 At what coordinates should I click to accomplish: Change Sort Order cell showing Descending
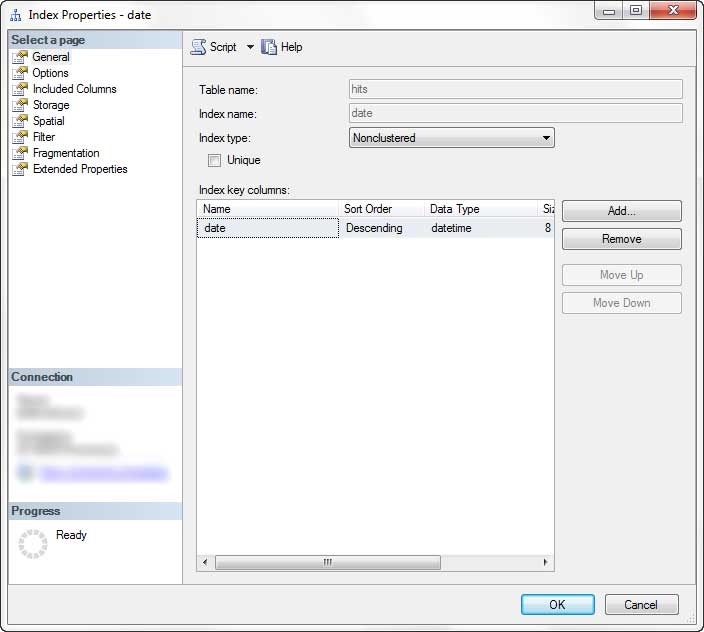[x=382, y=228]
